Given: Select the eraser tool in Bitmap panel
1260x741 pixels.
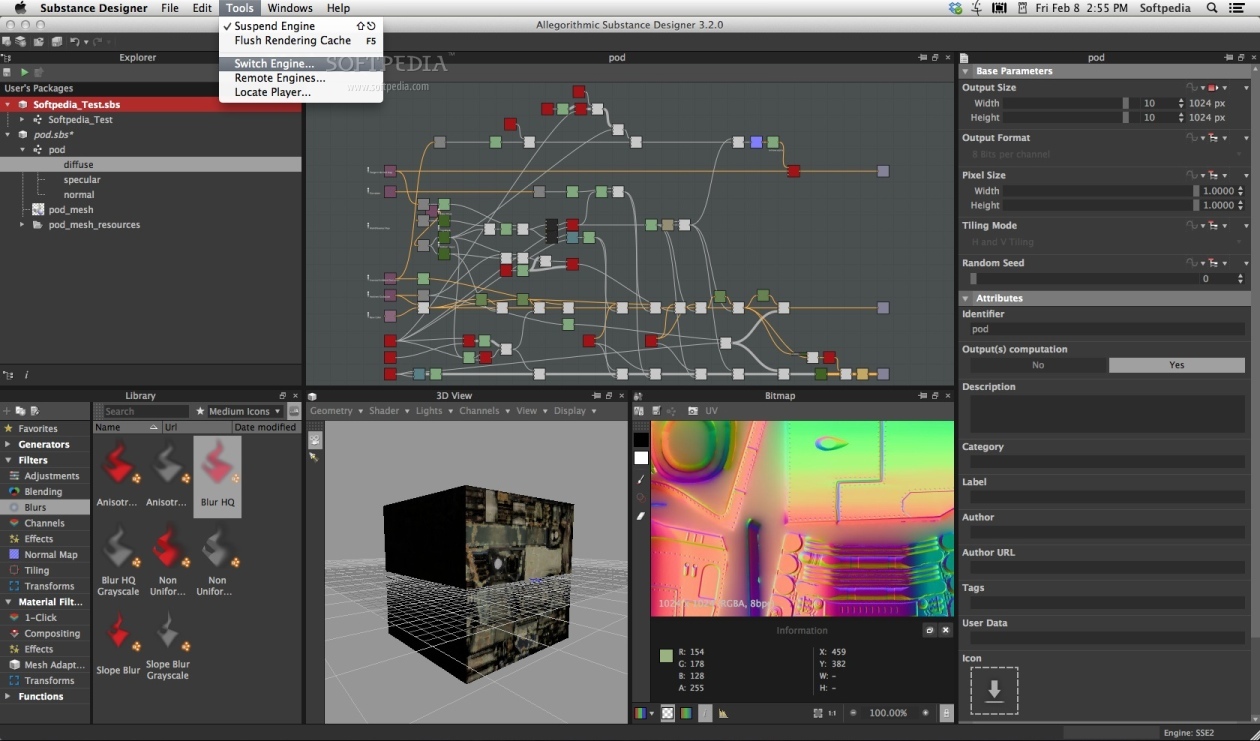Looking at the screenshot, I should click(641, 516).
